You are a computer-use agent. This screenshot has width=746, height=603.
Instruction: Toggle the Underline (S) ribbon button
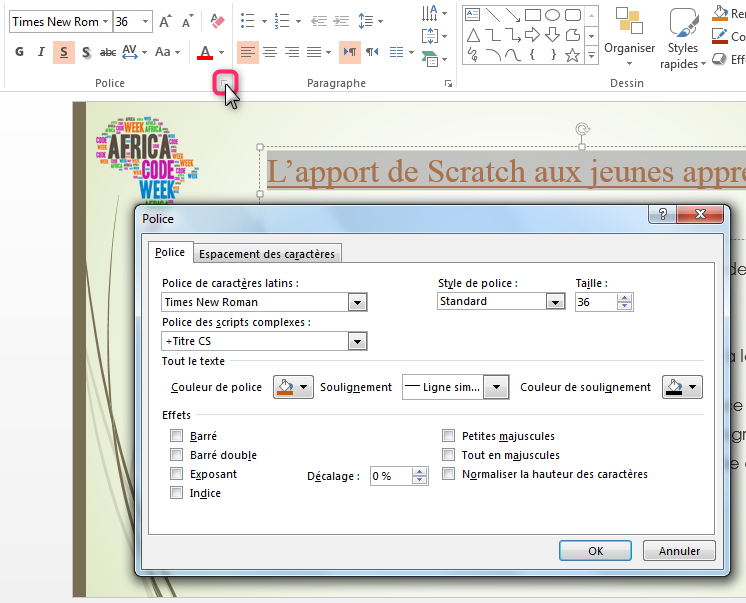tap(64, 52)
